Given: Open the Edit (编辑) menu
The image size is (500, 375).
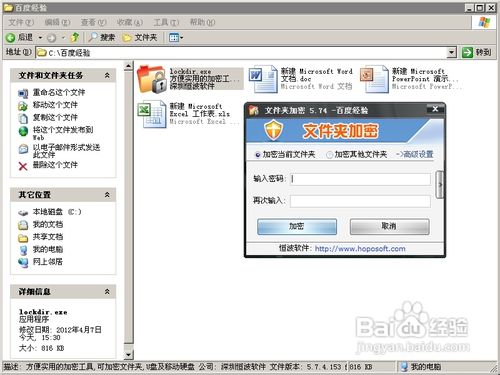Looking at the screenshot, I should [57, 22].
